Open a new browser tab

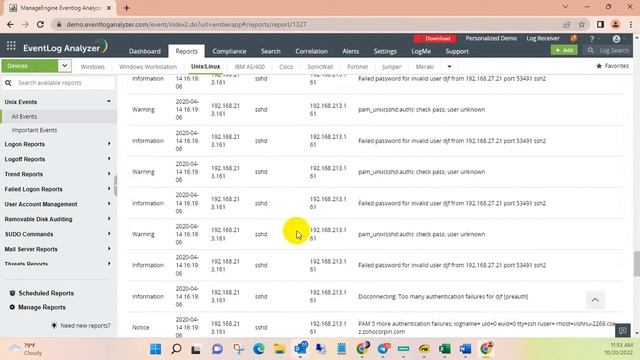(127, 8)
